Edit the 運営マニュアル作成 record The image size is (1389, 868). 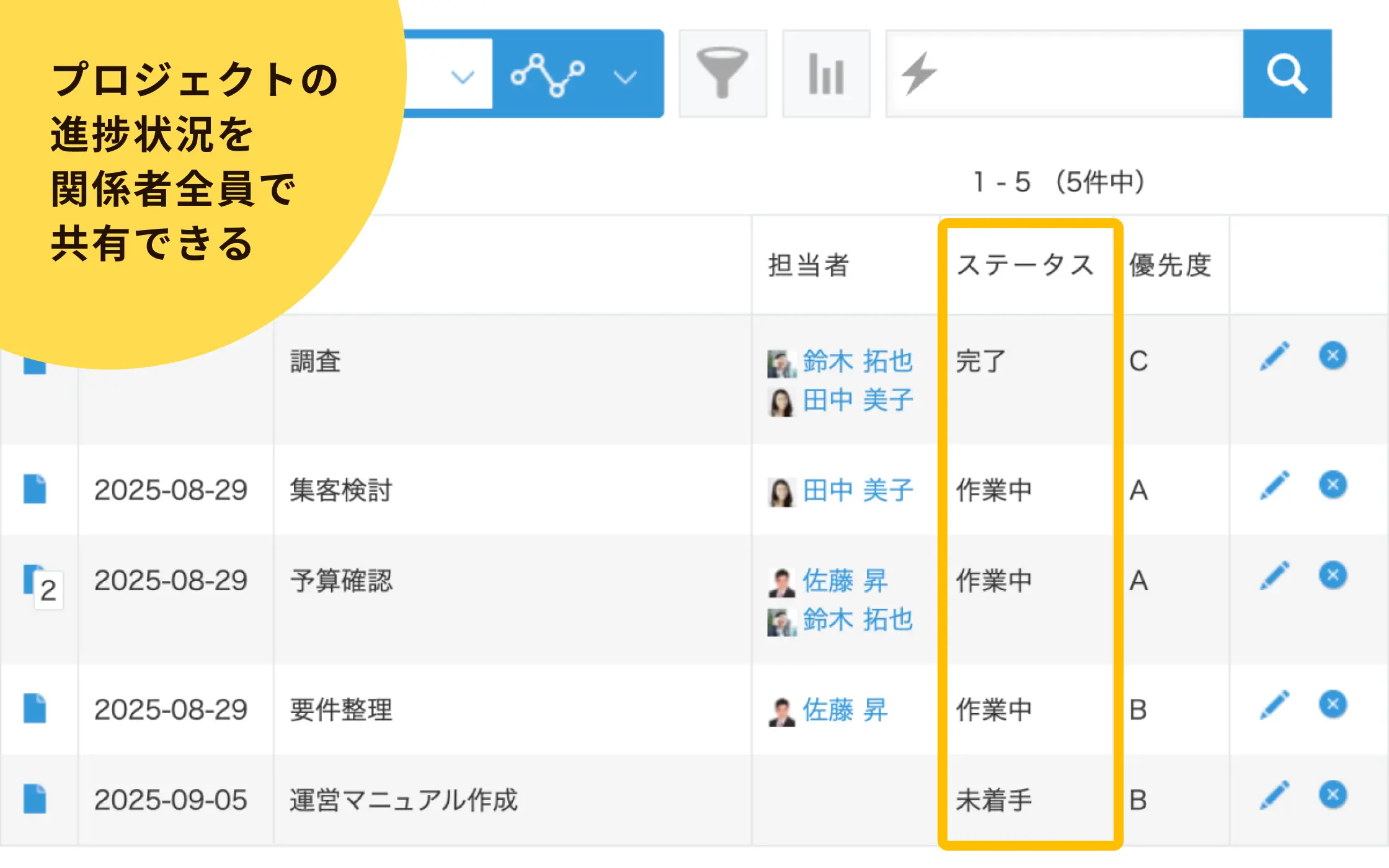pyautogui.click(x=1274, y=795)
